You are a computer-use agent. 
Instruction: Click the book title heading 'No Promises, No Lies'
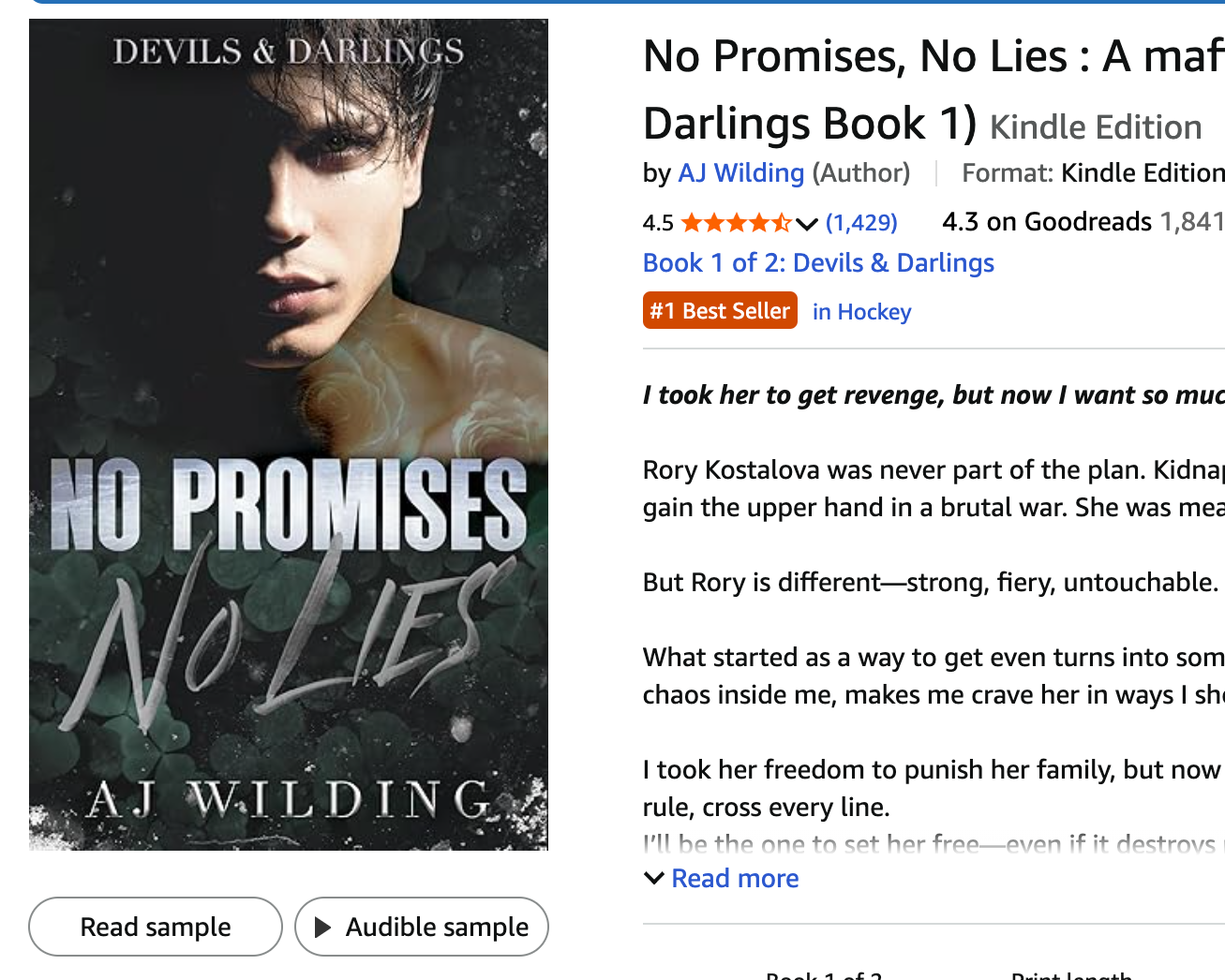point(933,56)
